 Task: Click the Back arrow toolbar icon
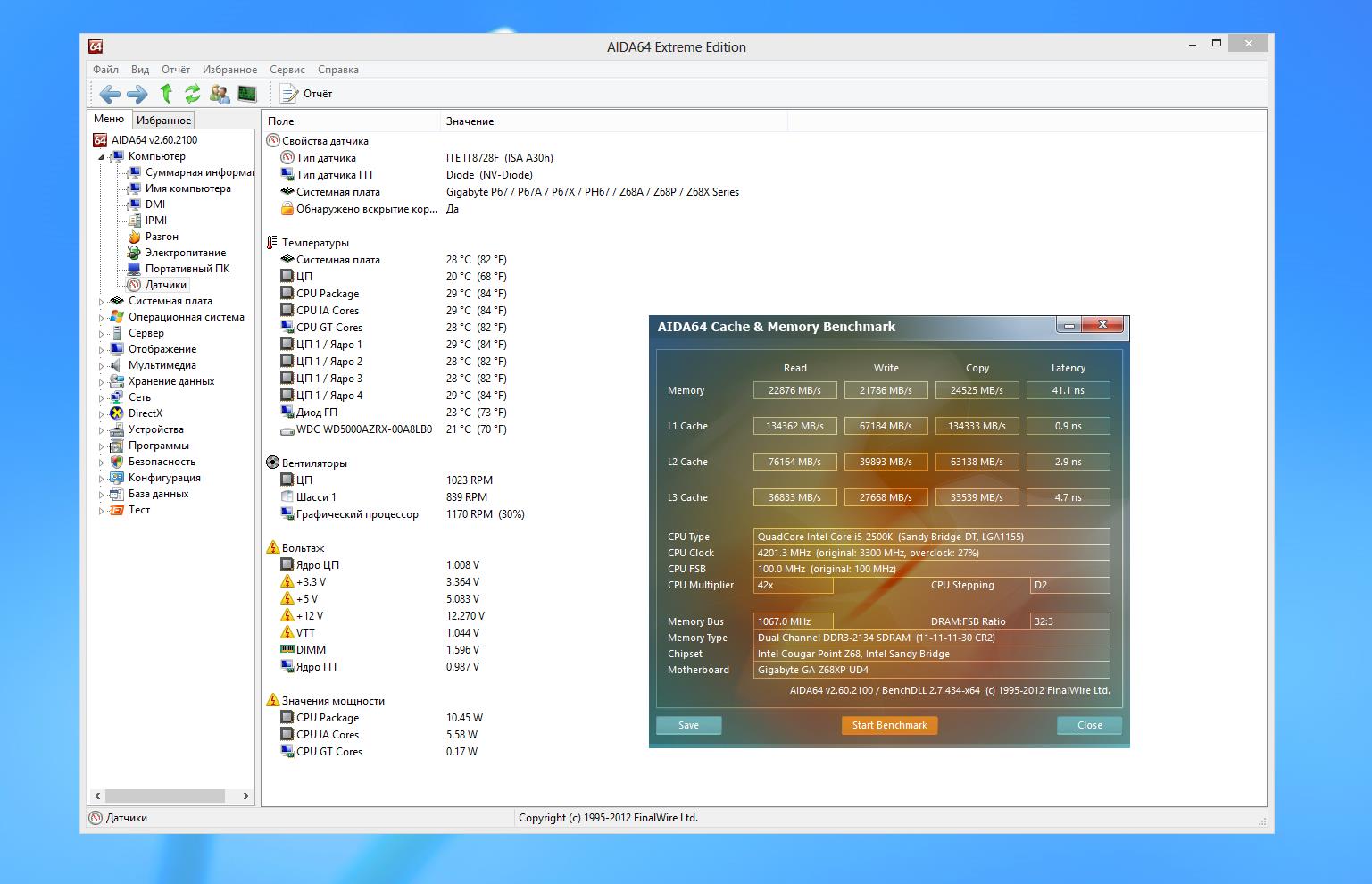click(x=110, y=94)
